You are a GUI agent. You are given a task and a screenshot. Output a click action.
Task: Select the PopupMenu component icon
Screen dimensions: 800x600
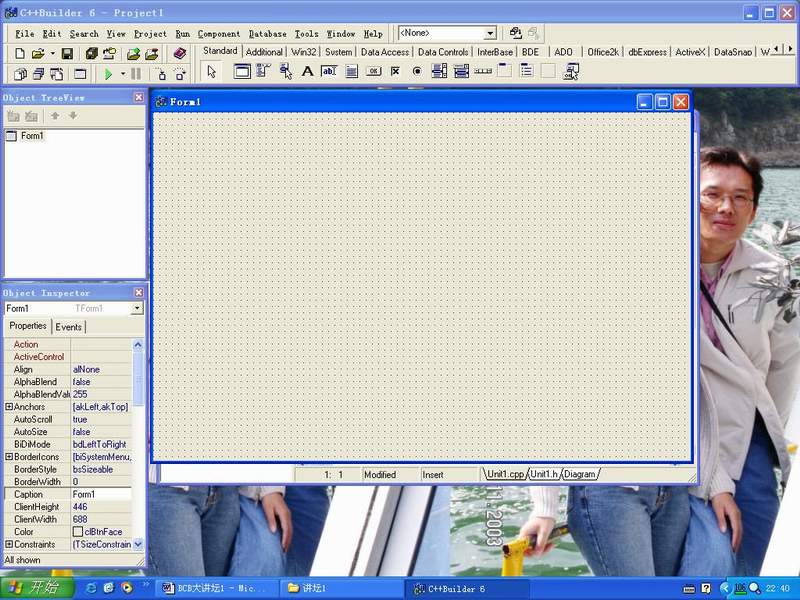[x=286, y=71]
